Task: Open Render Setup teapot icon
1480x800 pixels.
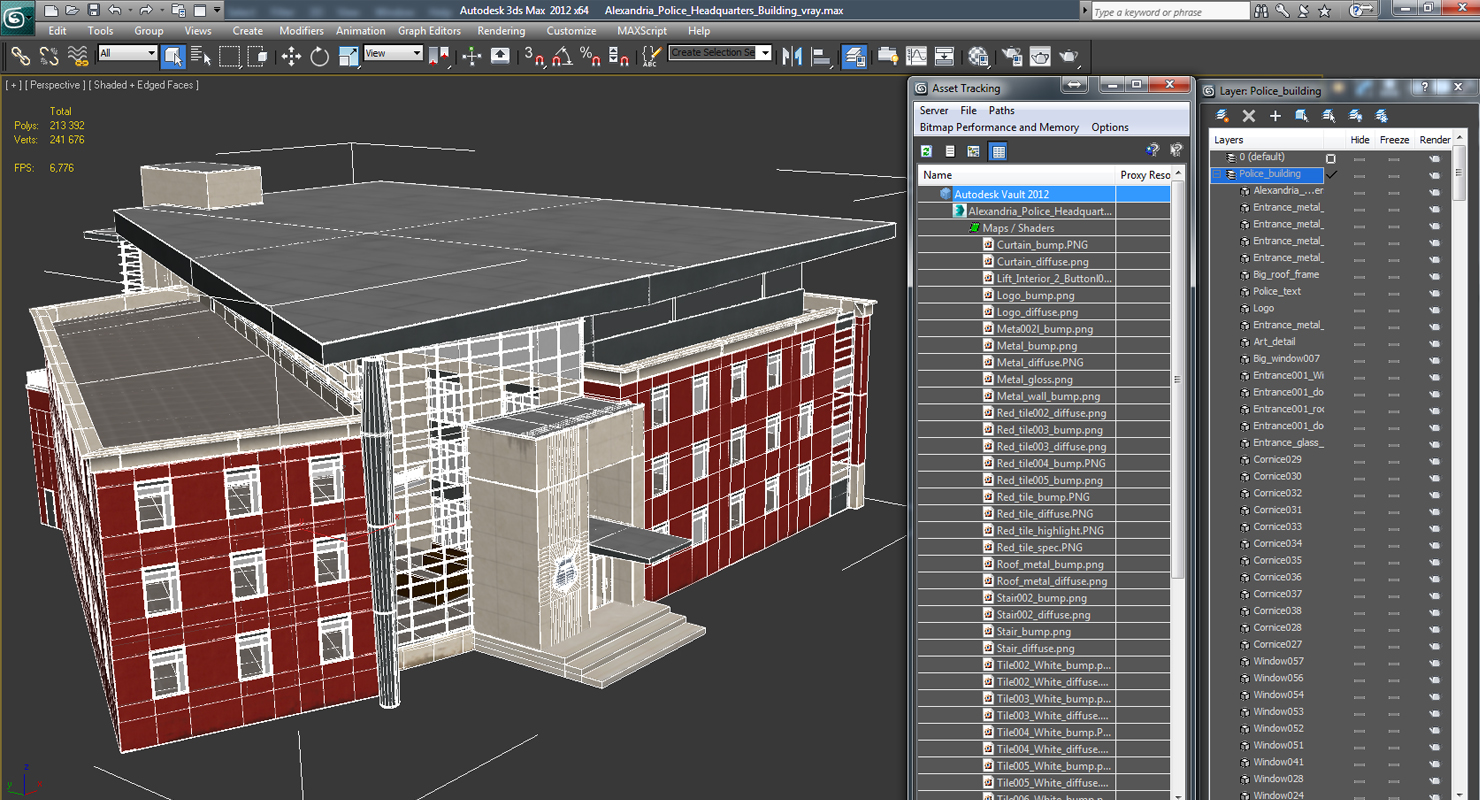Action: (1012, 56)
